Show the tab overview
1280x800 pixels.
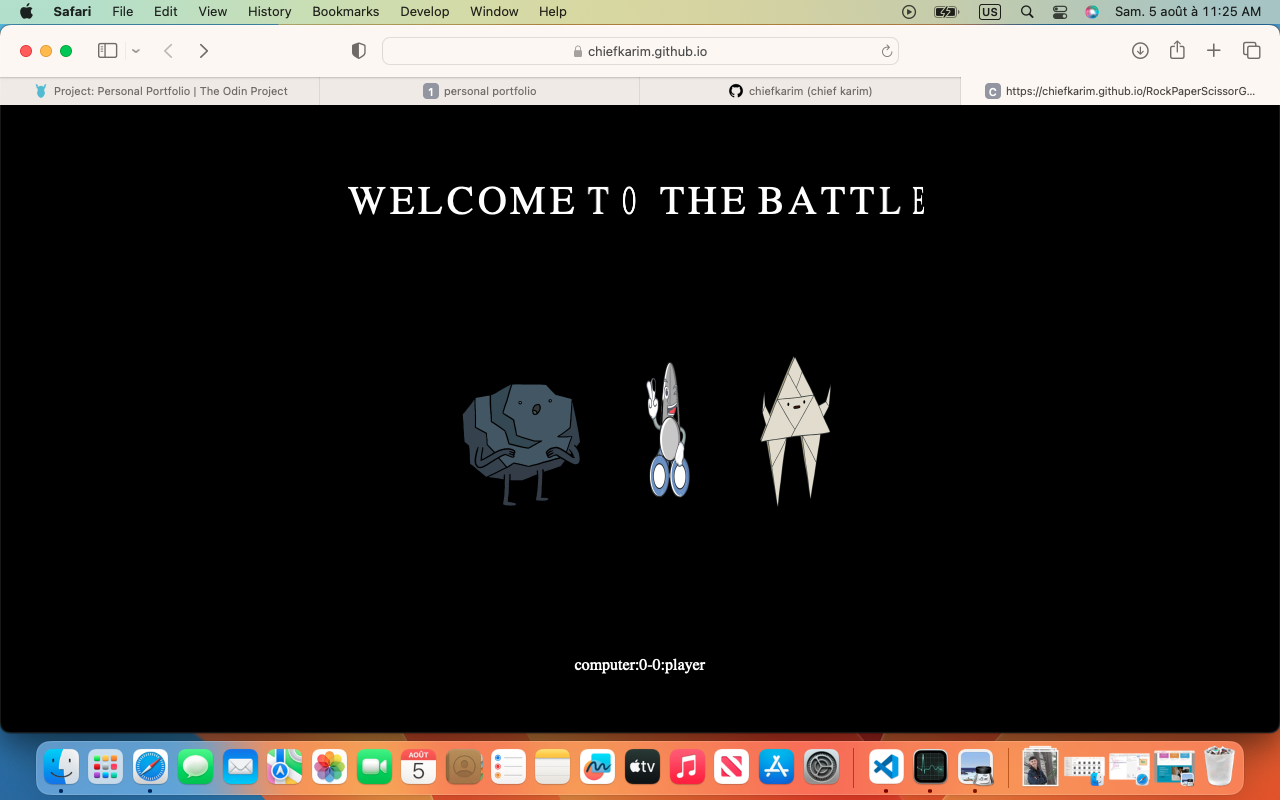click(x=1251, y=51)
